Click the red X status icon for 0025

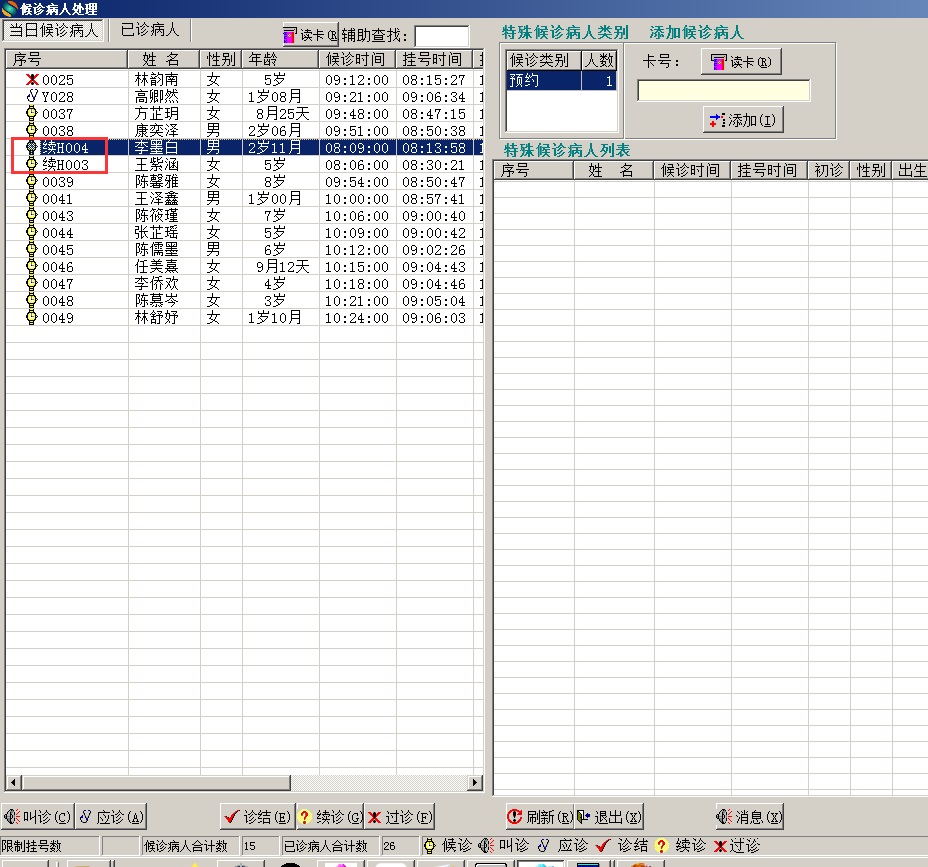(x=32, y=79)
